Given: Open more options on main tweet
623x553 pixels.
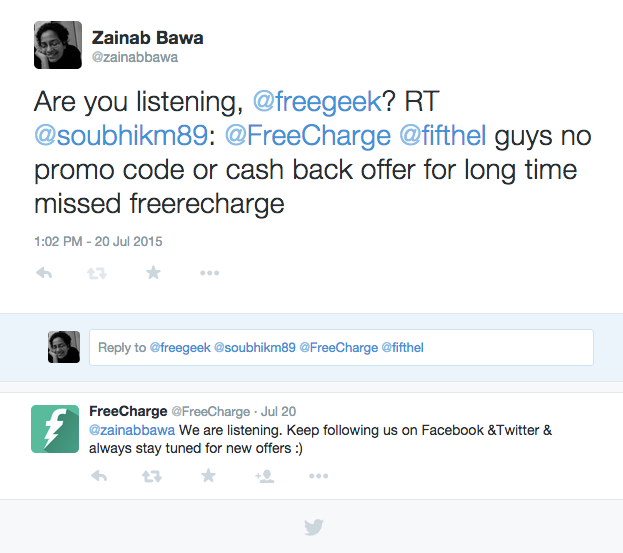Looking at the screenshot, I should coord(208,273).
